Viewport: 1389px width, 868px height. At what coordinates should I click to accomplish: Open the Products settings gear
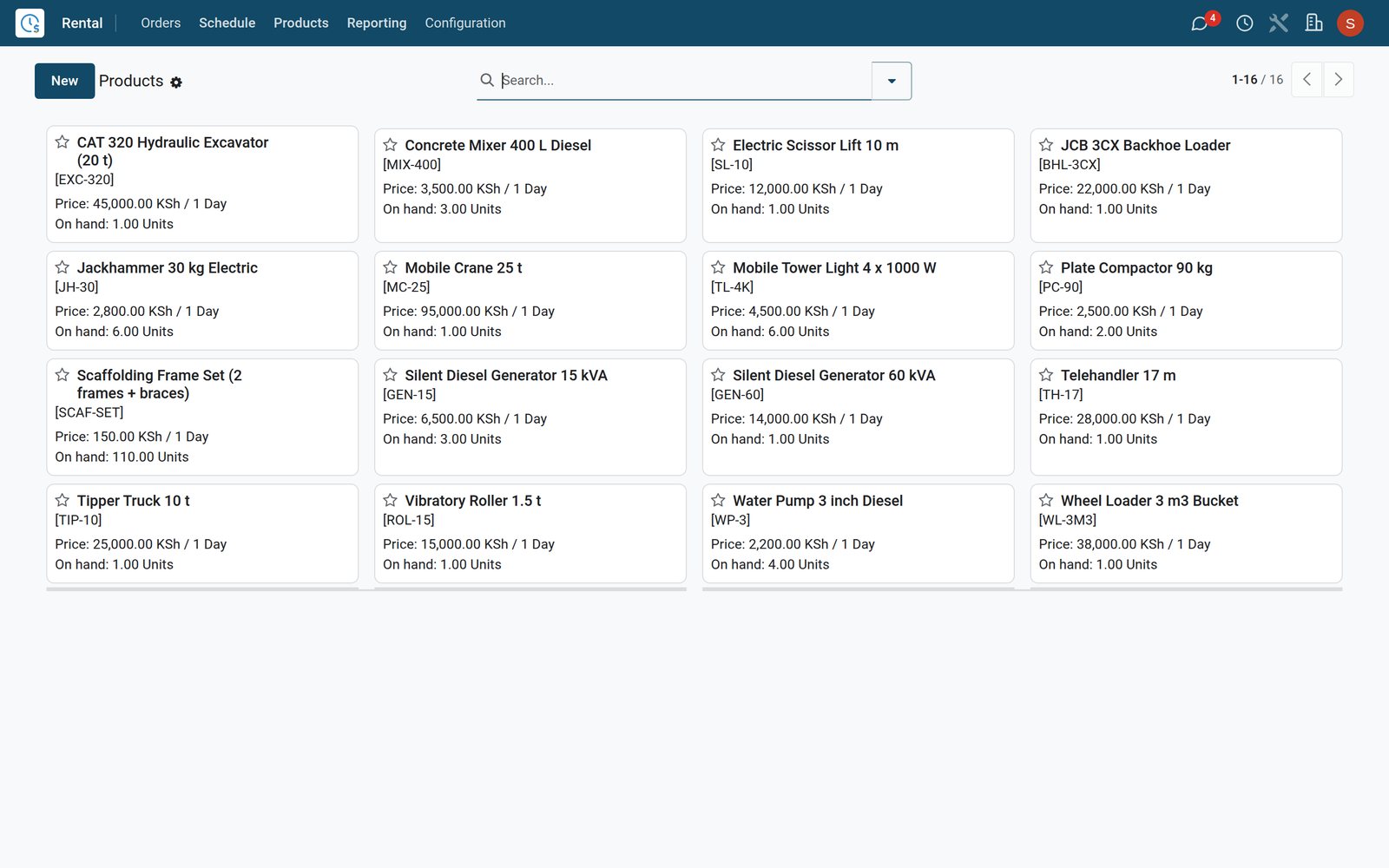click(176, 82)
